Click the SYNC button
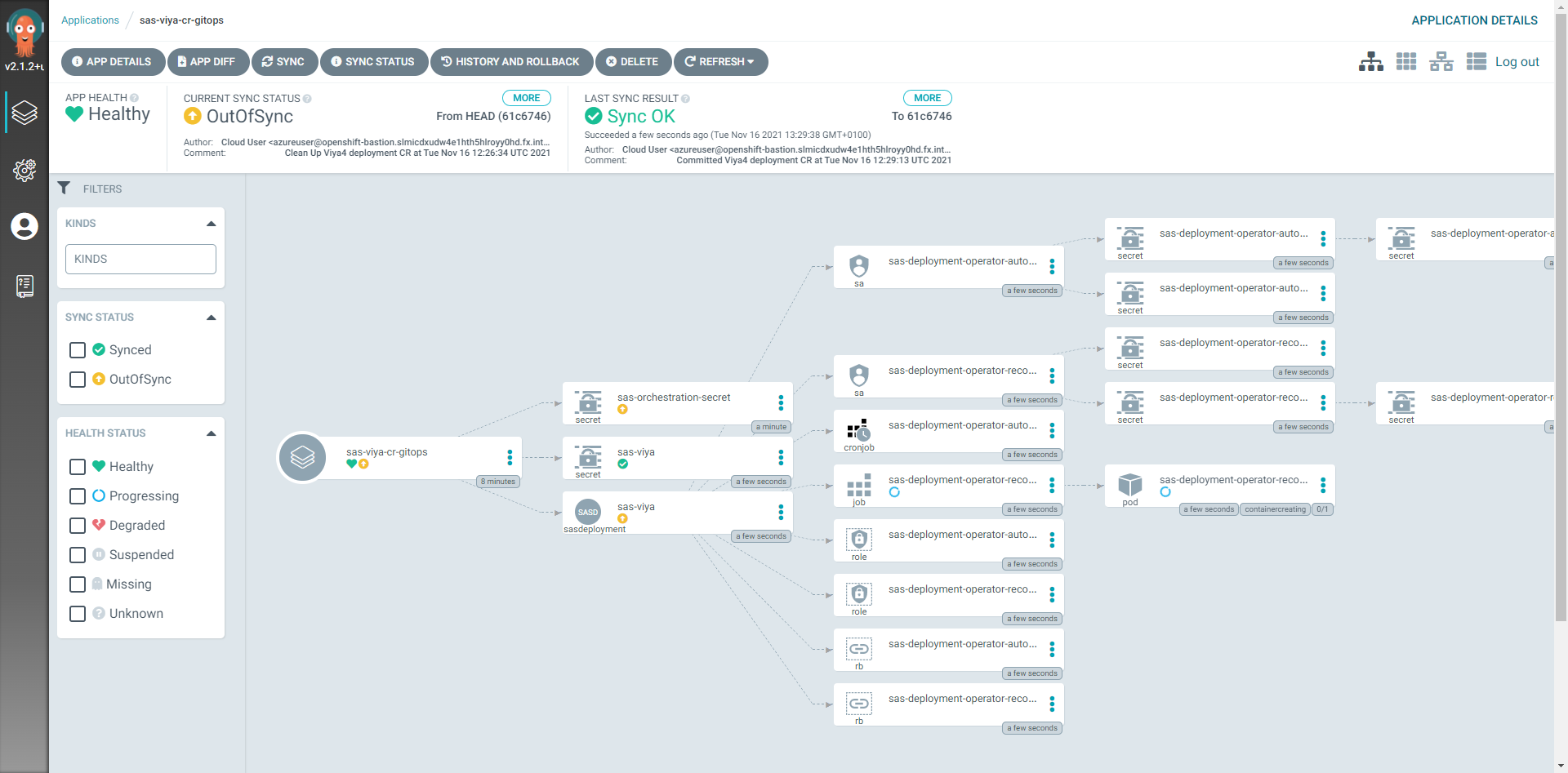 [284, 61]
